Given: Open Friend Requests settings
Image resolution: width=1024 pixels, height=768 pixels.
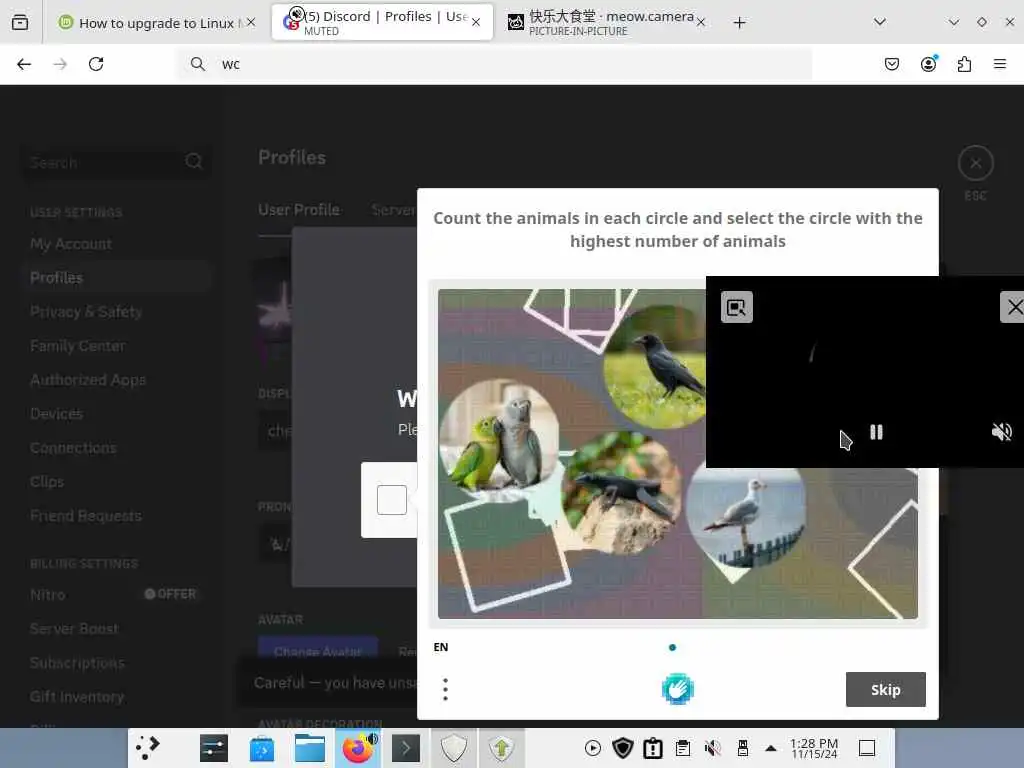Looking at the screenshot, I should click(x=86, y=516).
